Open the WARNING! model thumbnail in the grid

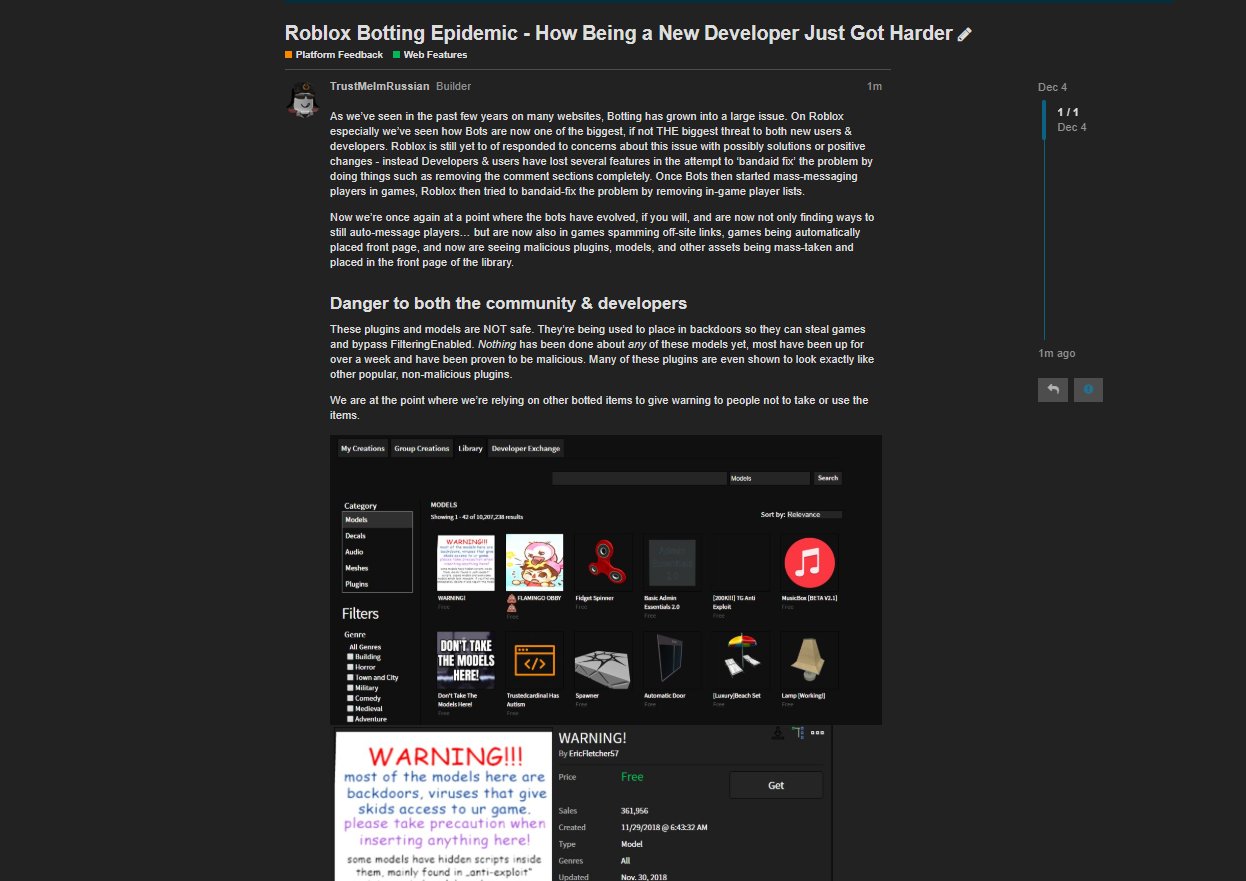(466, 562)
